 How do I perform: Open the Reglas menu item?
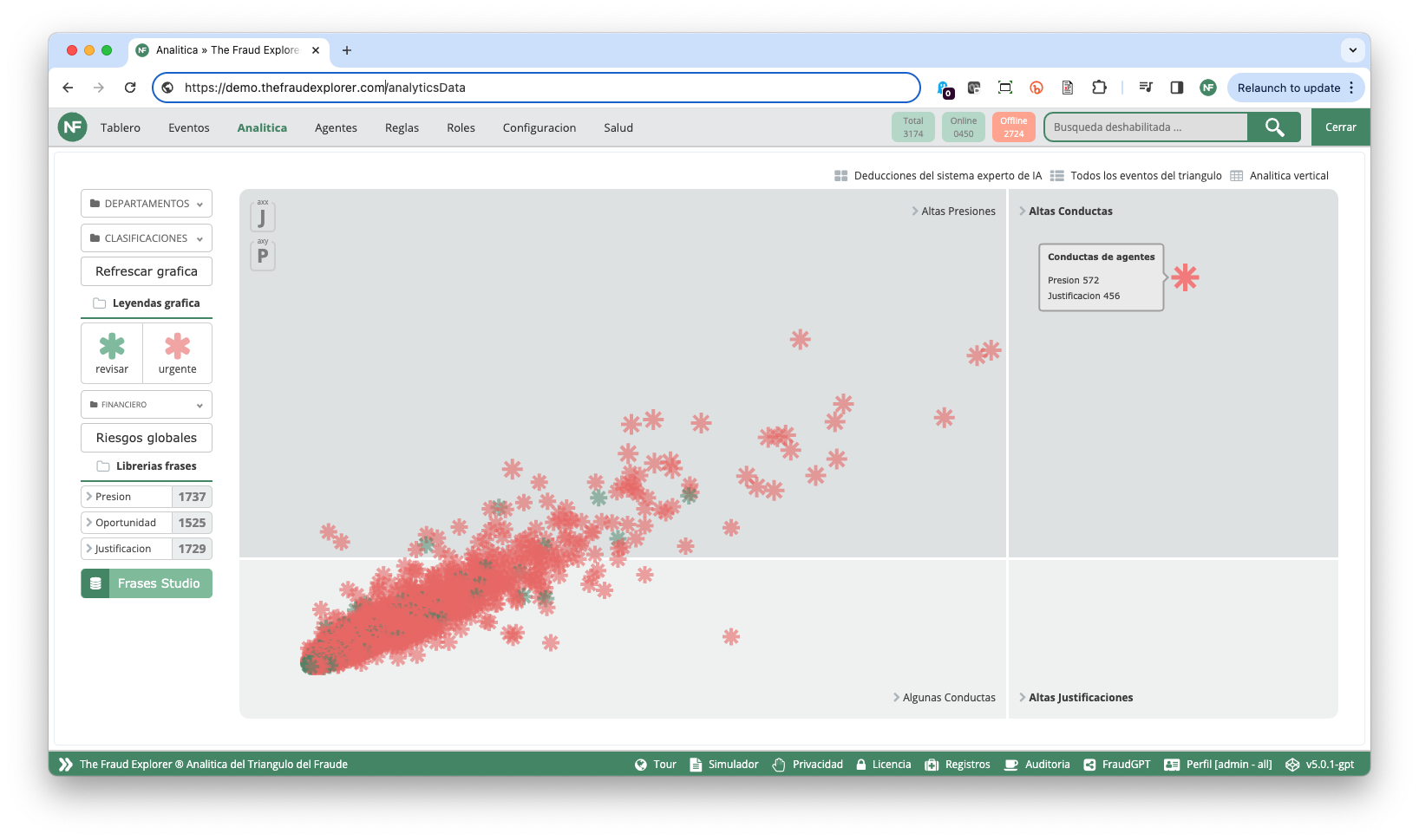click(402, 127)
